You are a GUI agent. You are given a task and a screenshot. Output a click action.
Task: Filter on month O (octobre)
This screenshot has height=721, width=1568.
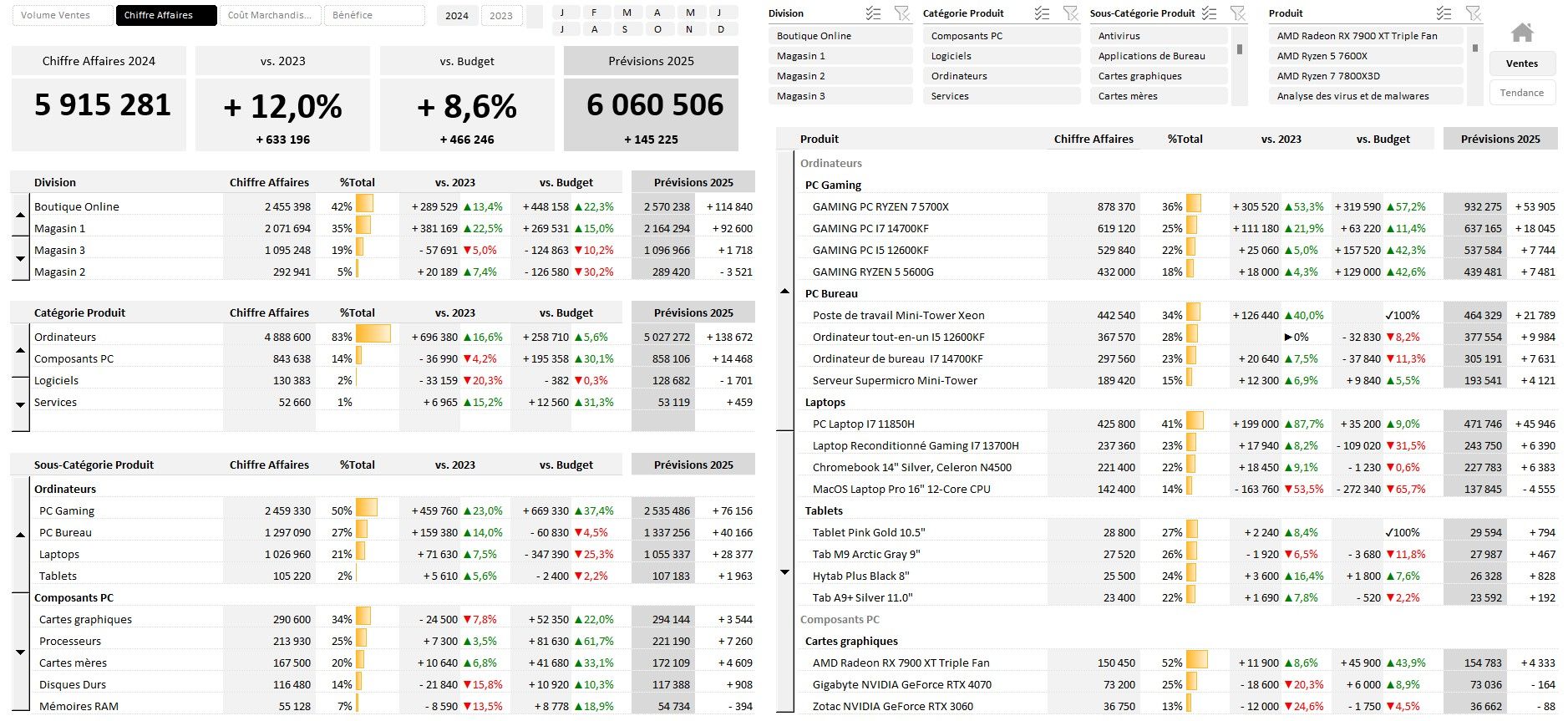tap(657, 29)
